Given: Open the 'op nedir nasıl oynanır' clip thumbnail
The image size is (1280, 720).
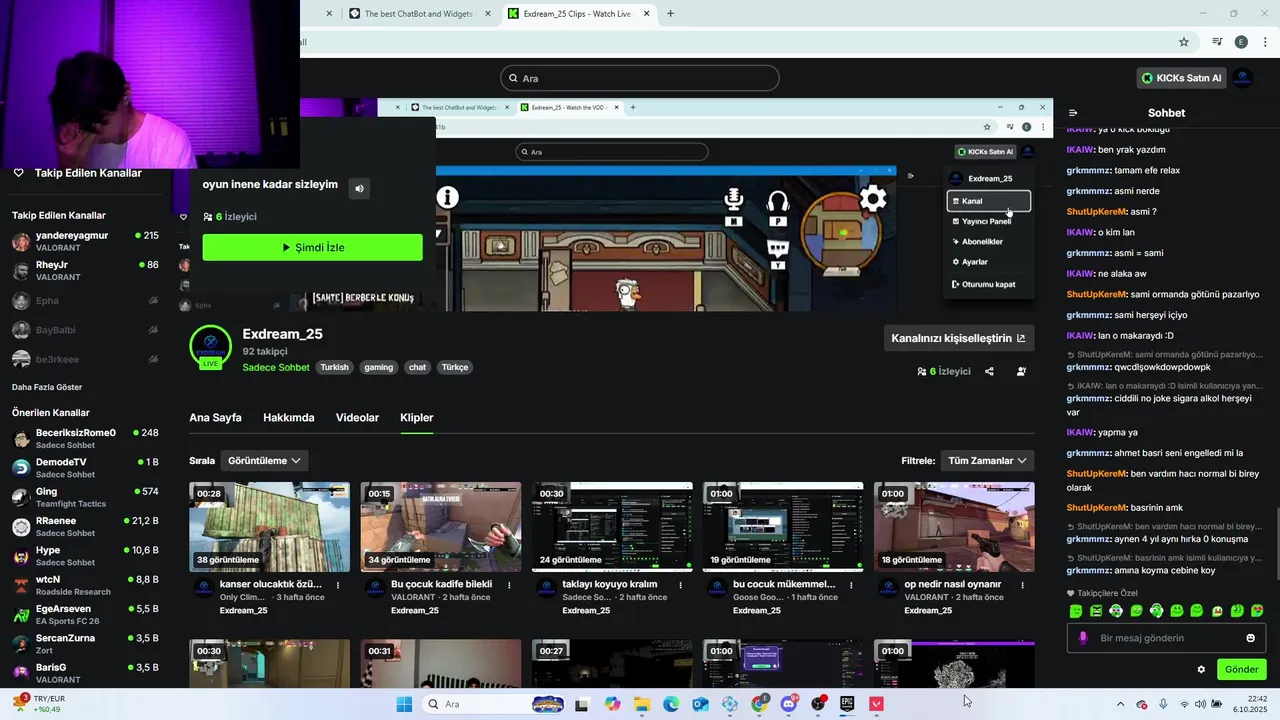Looking at the screenshot, I should 954,527.
